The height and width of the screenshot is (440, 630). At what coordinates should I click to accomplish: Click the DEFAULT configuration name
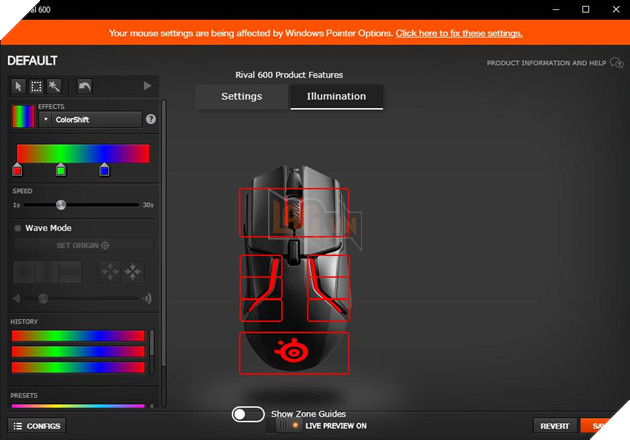point(32,61)
